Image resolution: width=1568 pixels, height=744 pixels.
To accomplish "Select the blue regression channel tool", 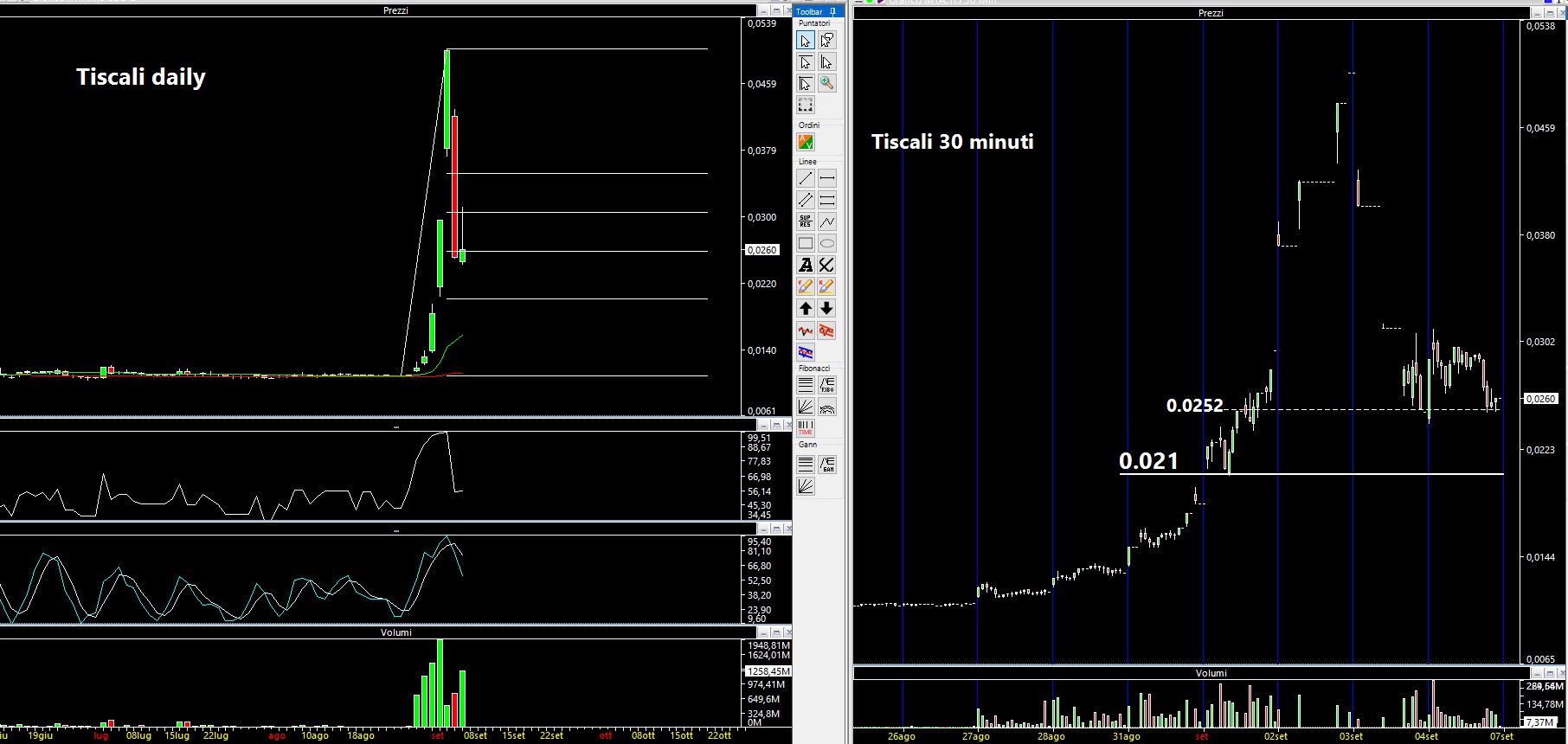I will point(806,352).
